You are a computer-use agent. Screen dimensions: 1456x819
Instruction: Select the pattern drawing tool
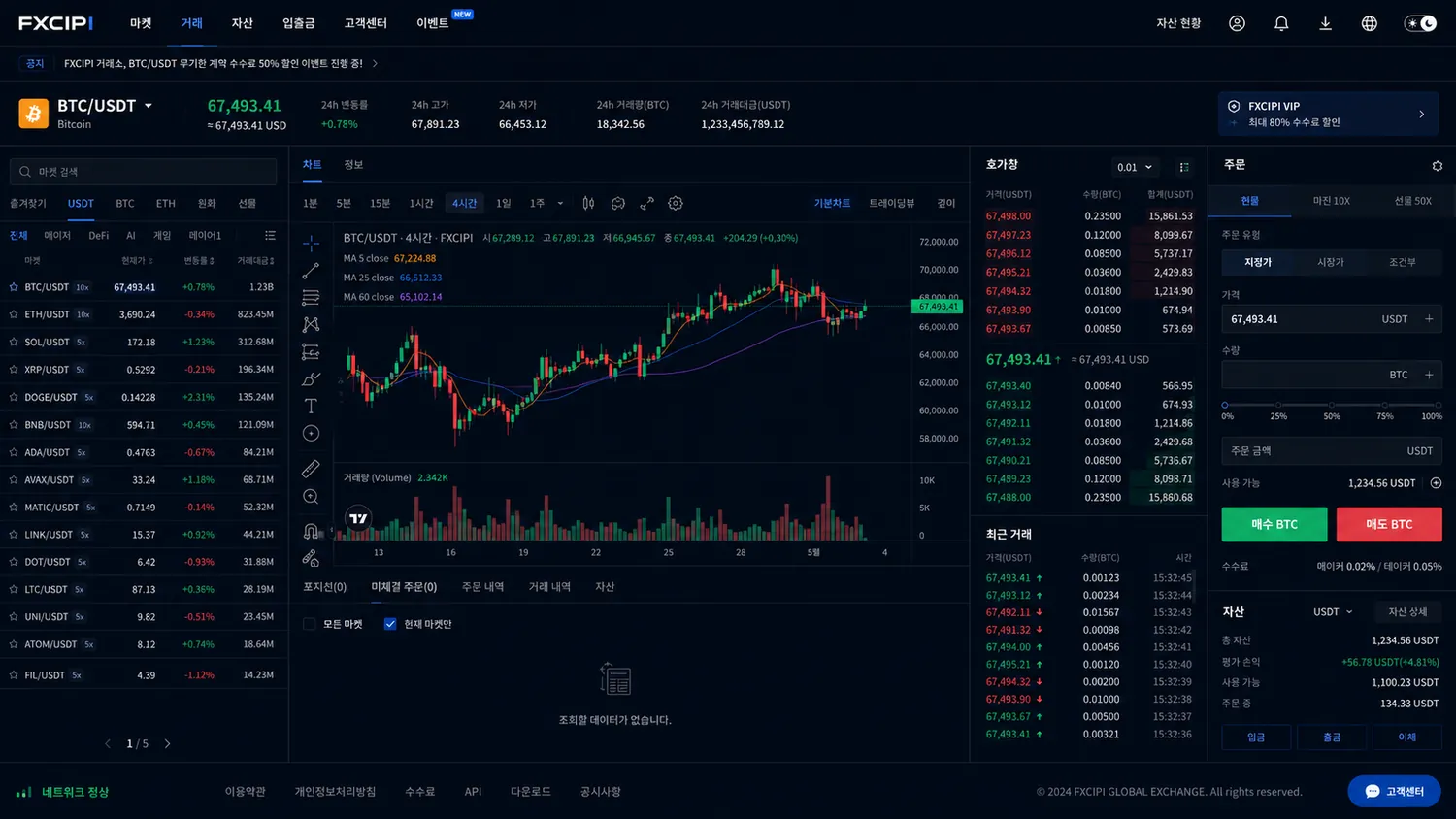pos(311,324)
